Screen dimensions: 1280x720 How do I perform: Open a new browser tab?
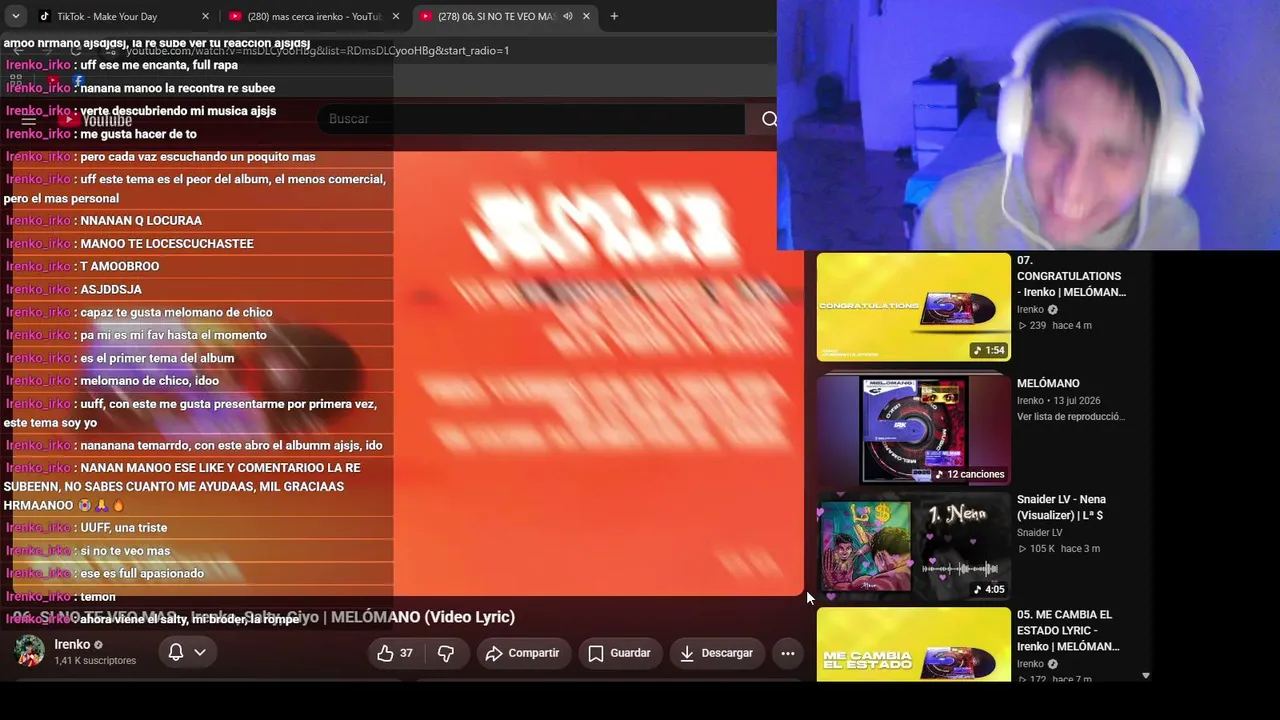pyautogui.click(x=614, y=16)
